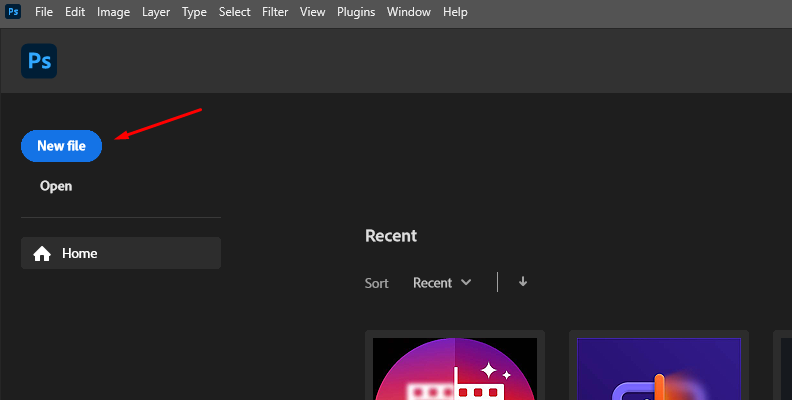Image resolution: width=792 pixels, height=400 pixels.
Task: Open the Window menu
Action: pyautogui.click(x=409, y=12)
